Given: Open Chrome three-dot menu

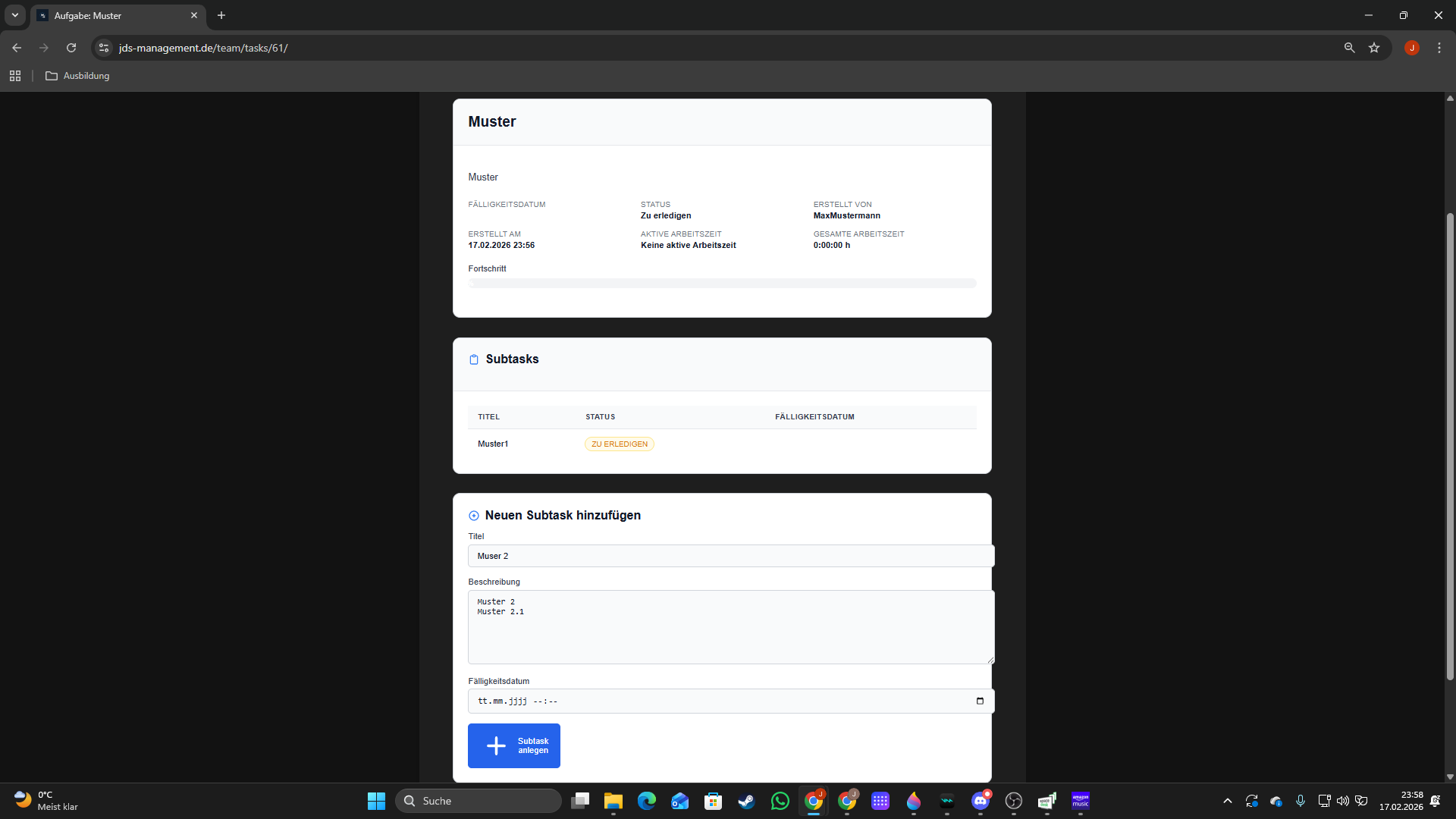Looking at the screenshot, I should [x=1439, y=48].
